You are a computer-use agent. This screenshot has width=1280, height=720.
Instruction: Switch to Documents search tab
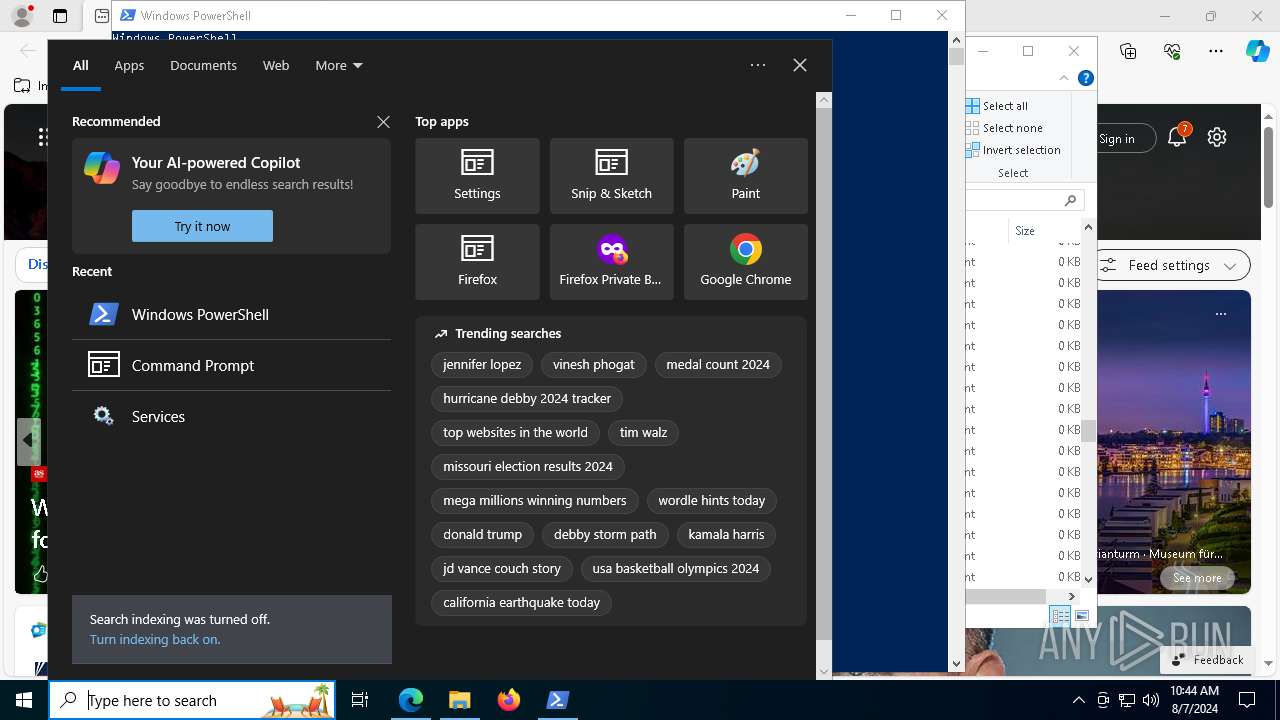pos(203,66)
